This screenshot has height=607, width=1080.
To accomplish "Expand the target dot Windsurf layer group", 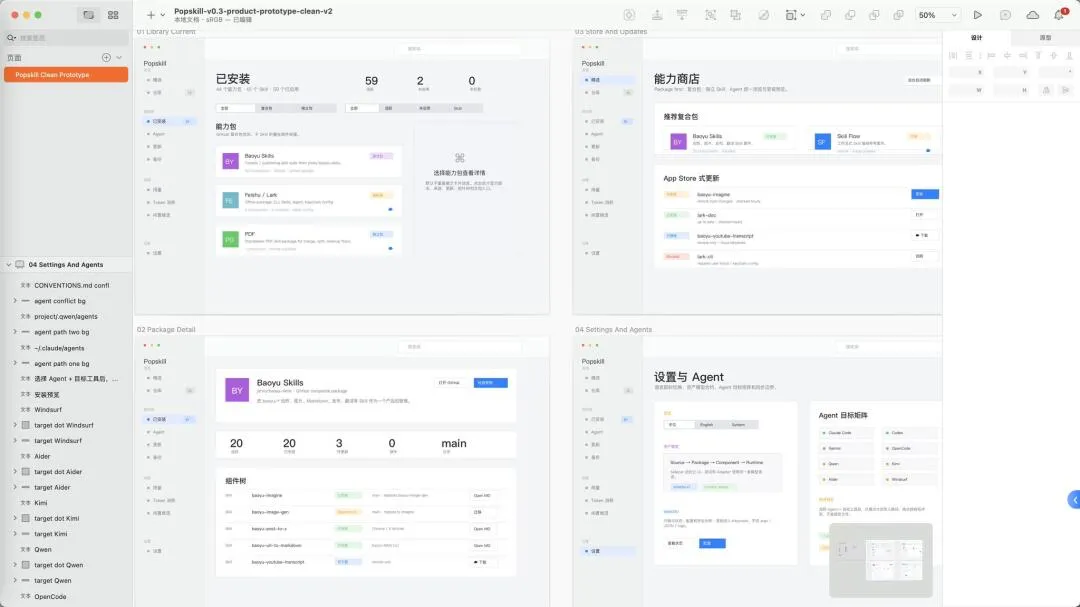I will pyautogui.click(x=15, y=425).
